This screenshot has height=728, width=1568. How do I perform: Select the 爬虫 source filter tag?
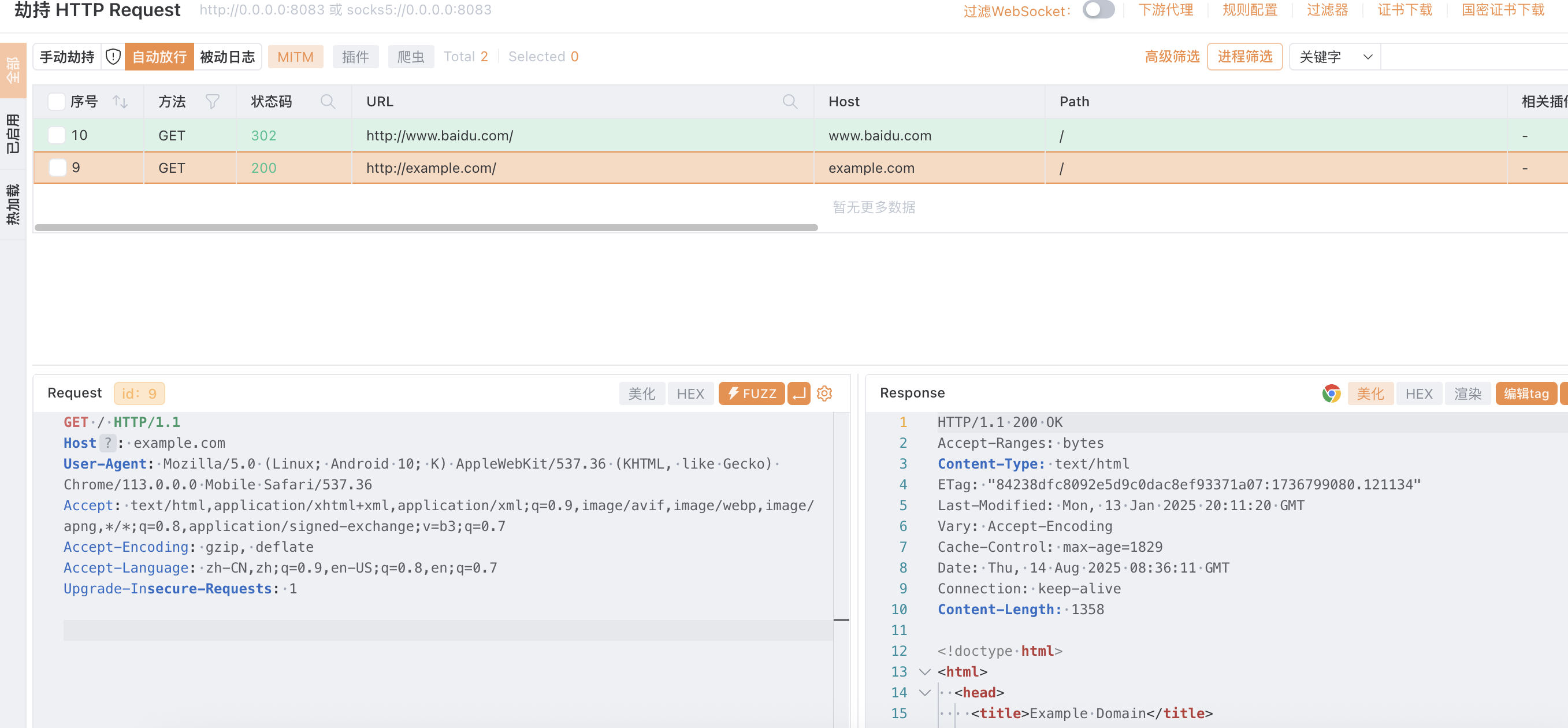tap(411, 57)
